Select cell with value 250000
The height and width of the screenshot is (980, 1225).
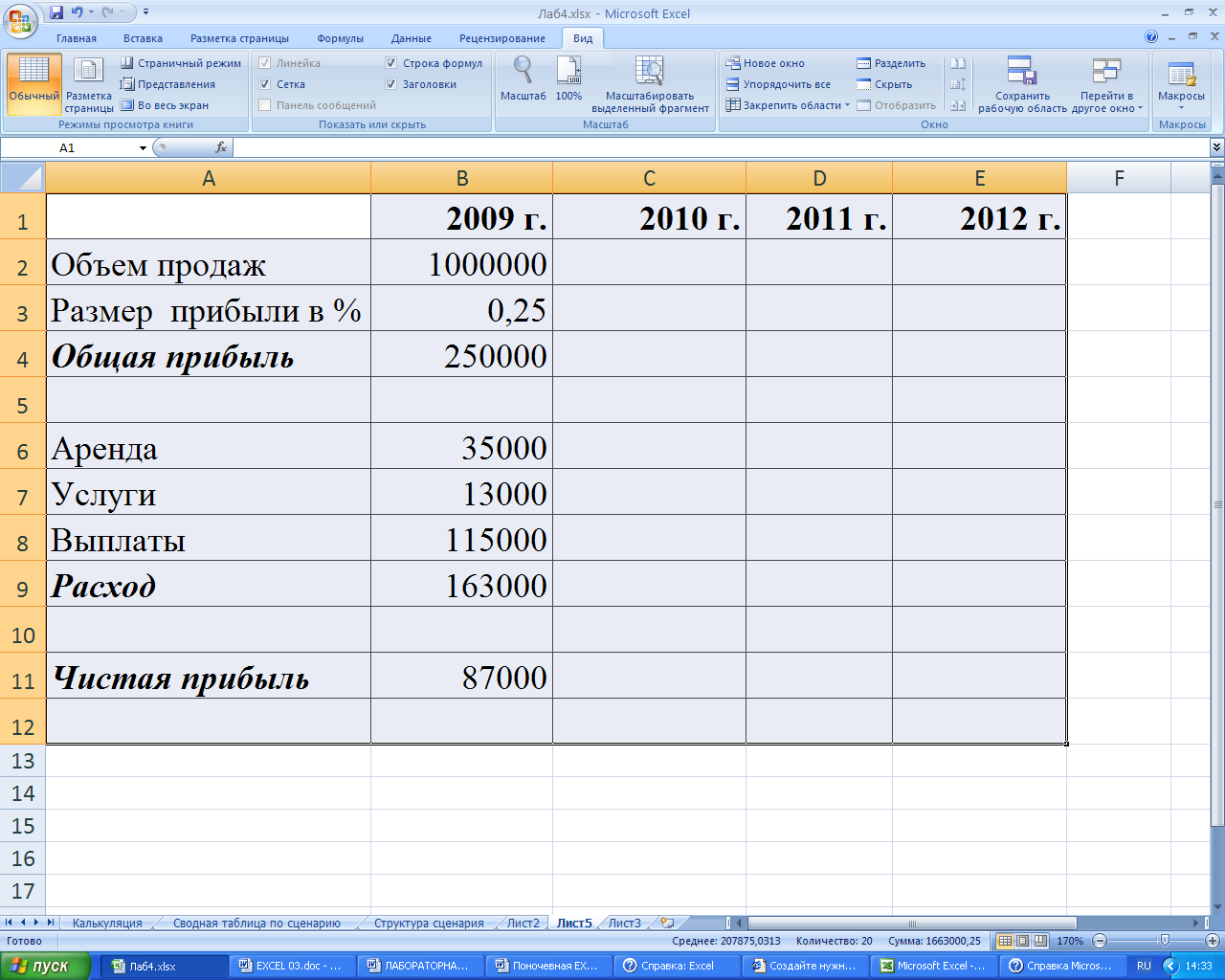pyautogui.click(x=461, y=355)
